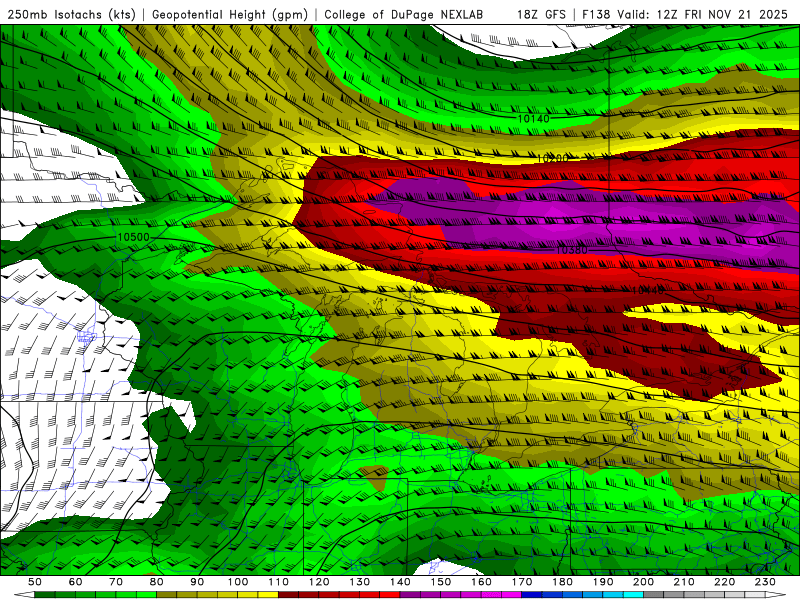
Task: Pick the dark purple swatch just after 140
Action: tap(410, 595)
